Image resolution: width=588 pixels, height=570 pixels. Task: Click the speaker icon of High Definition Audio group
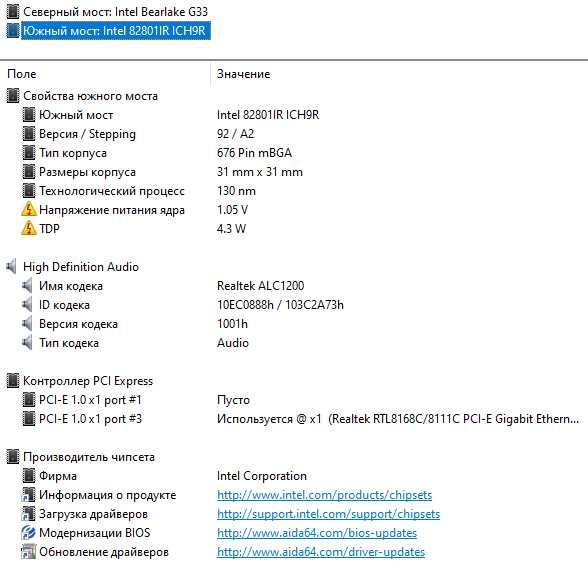click(12, 267)
